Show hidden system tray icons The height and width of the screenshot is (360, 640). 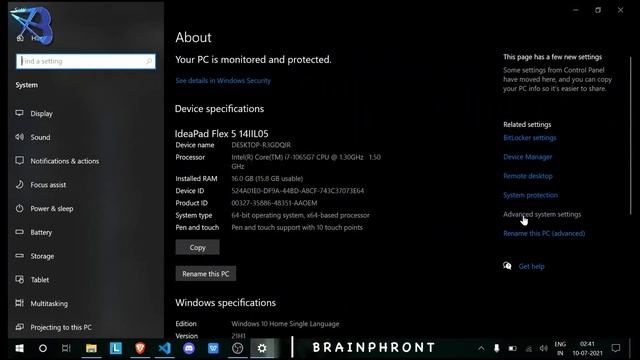point(481,348)
